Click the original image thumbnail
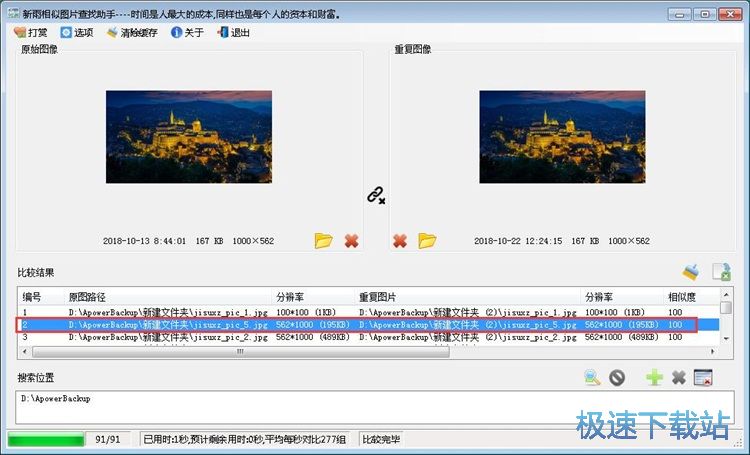The height and width of the screenshot is (455, 750). click(x=189, y=137)
